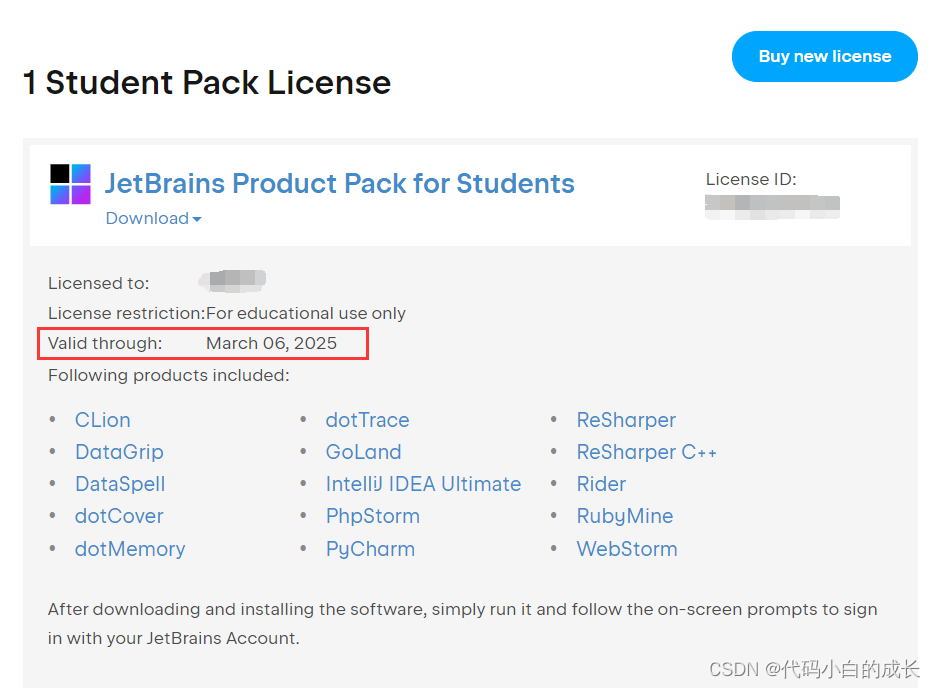The image size is (936, 688).
Task: Expand the Download dropdown
Action: (153, 218)
